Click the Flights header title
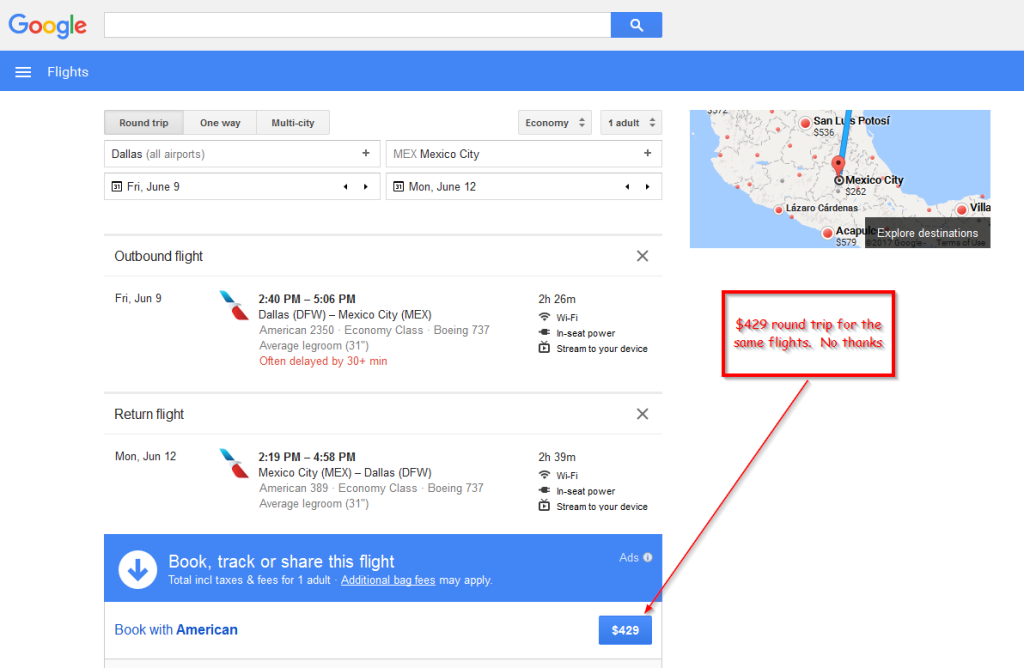 pyautogui.click(x=68, y=72)
